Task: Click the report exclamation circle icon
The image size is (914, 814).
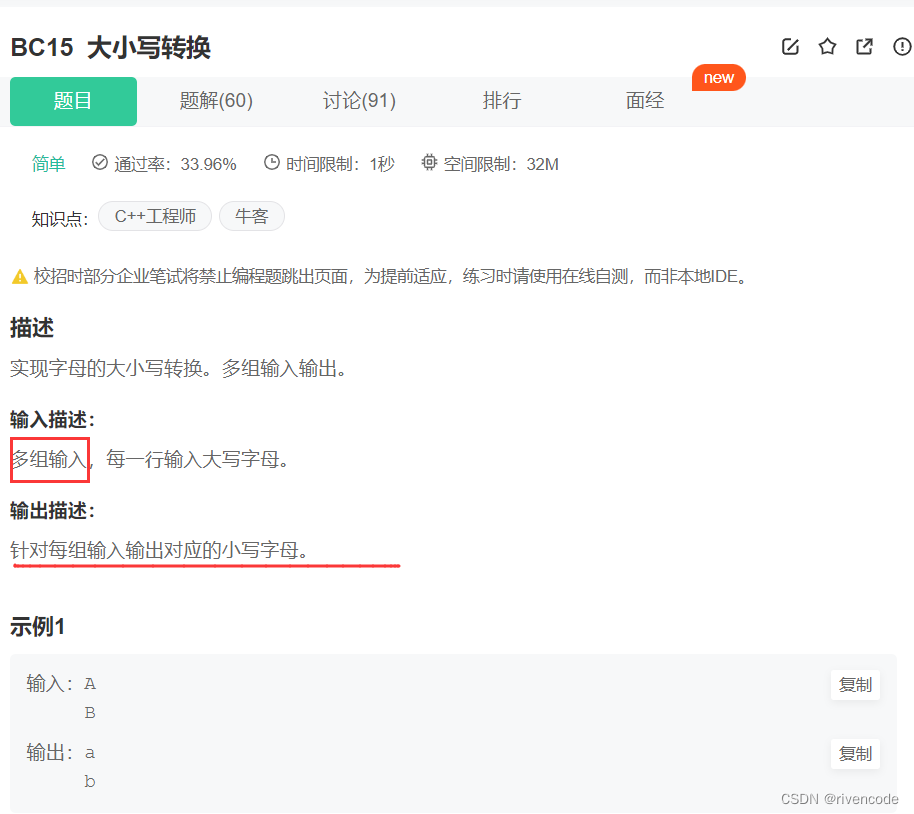Action: point(902,47)
